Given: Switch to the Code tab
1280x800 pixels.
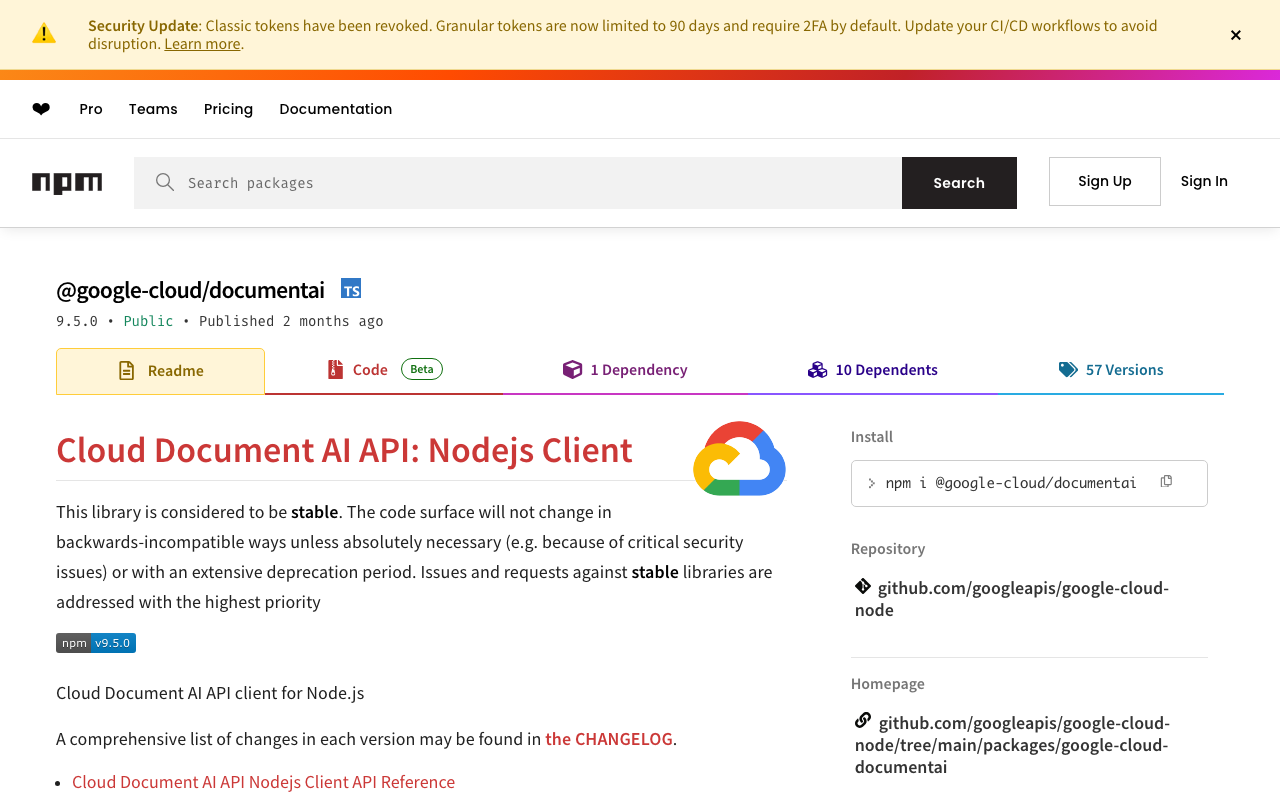Looking at the screenshot, I should click(384, 370).
